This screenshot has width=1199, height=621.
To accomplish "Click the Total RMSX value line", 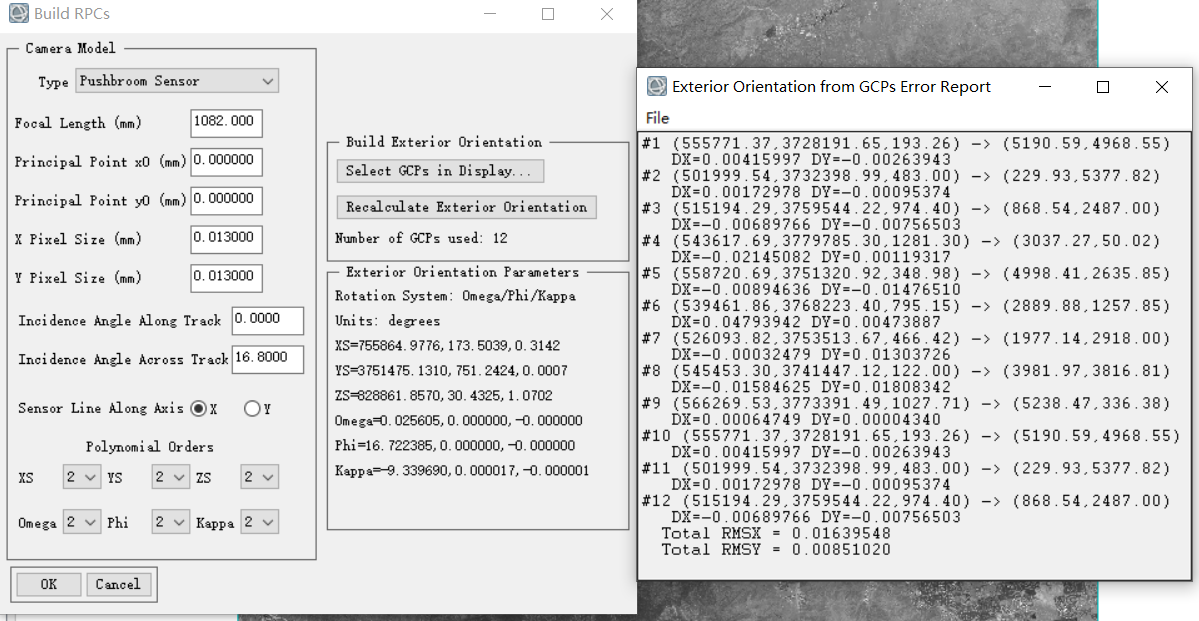I will [x=776, y=533].
